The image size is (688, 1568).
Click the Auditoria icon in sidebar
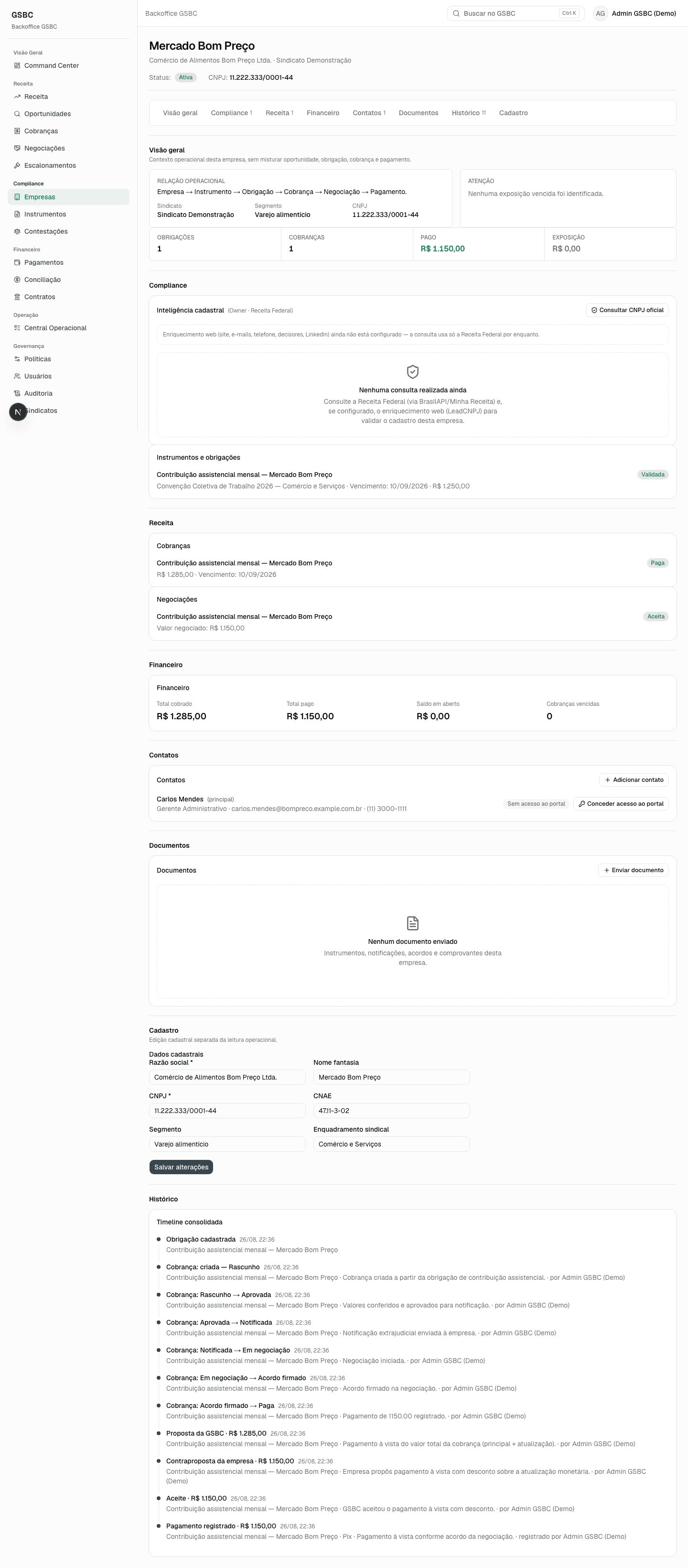click(x=17, y=393)
